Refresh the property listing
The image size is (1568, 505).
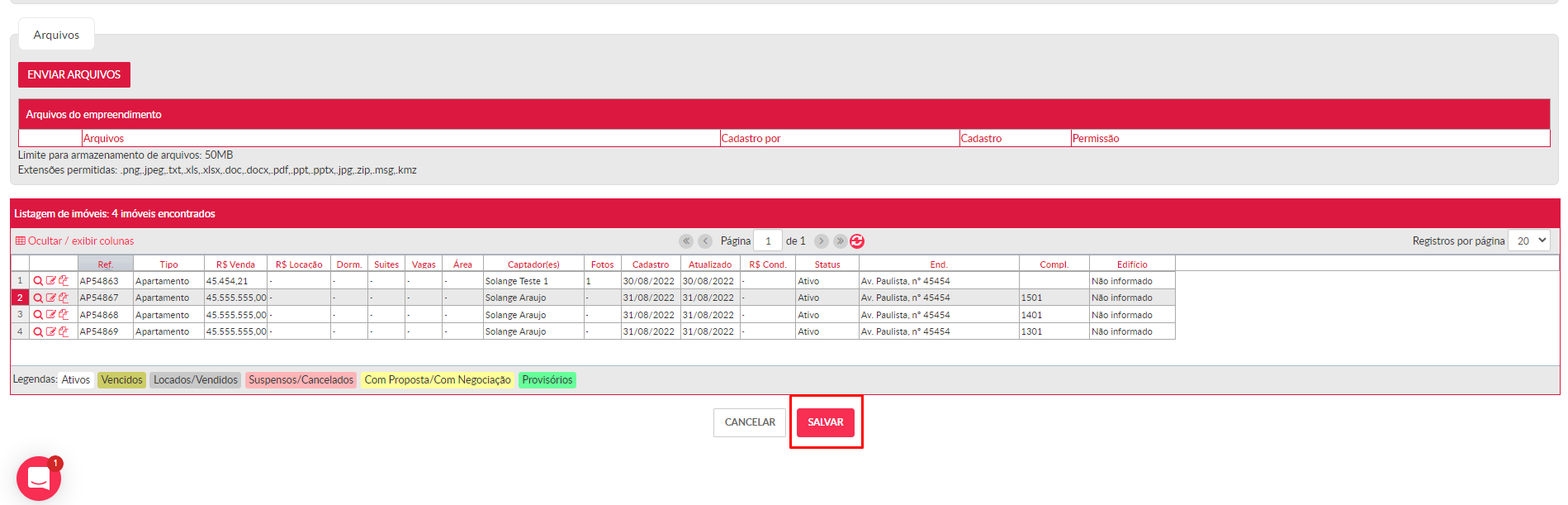click(857, 241)
